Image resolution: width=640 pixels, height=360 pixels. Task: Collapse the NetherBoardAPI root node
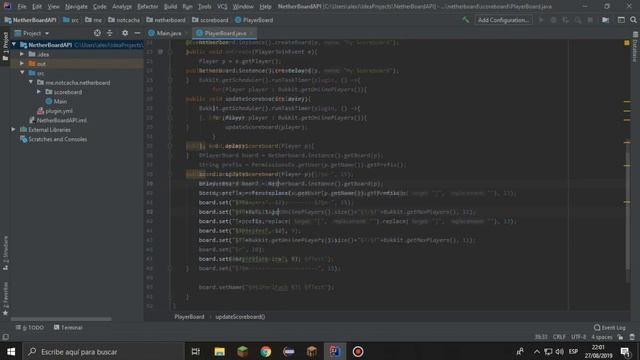(x=14, y=44)
